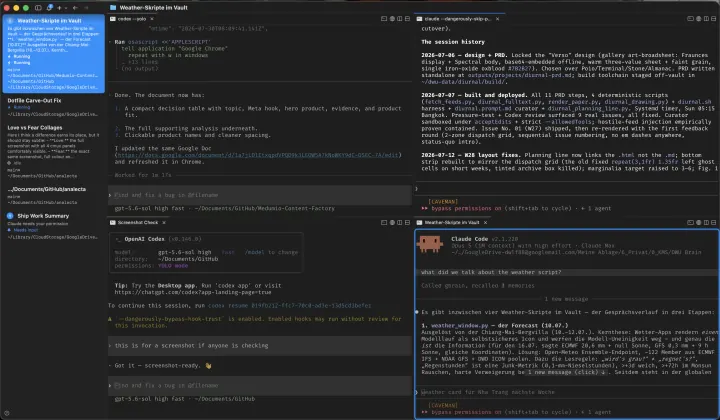Open a new terminal in the bottom Weather-Skripte pane

coord(690,223)
